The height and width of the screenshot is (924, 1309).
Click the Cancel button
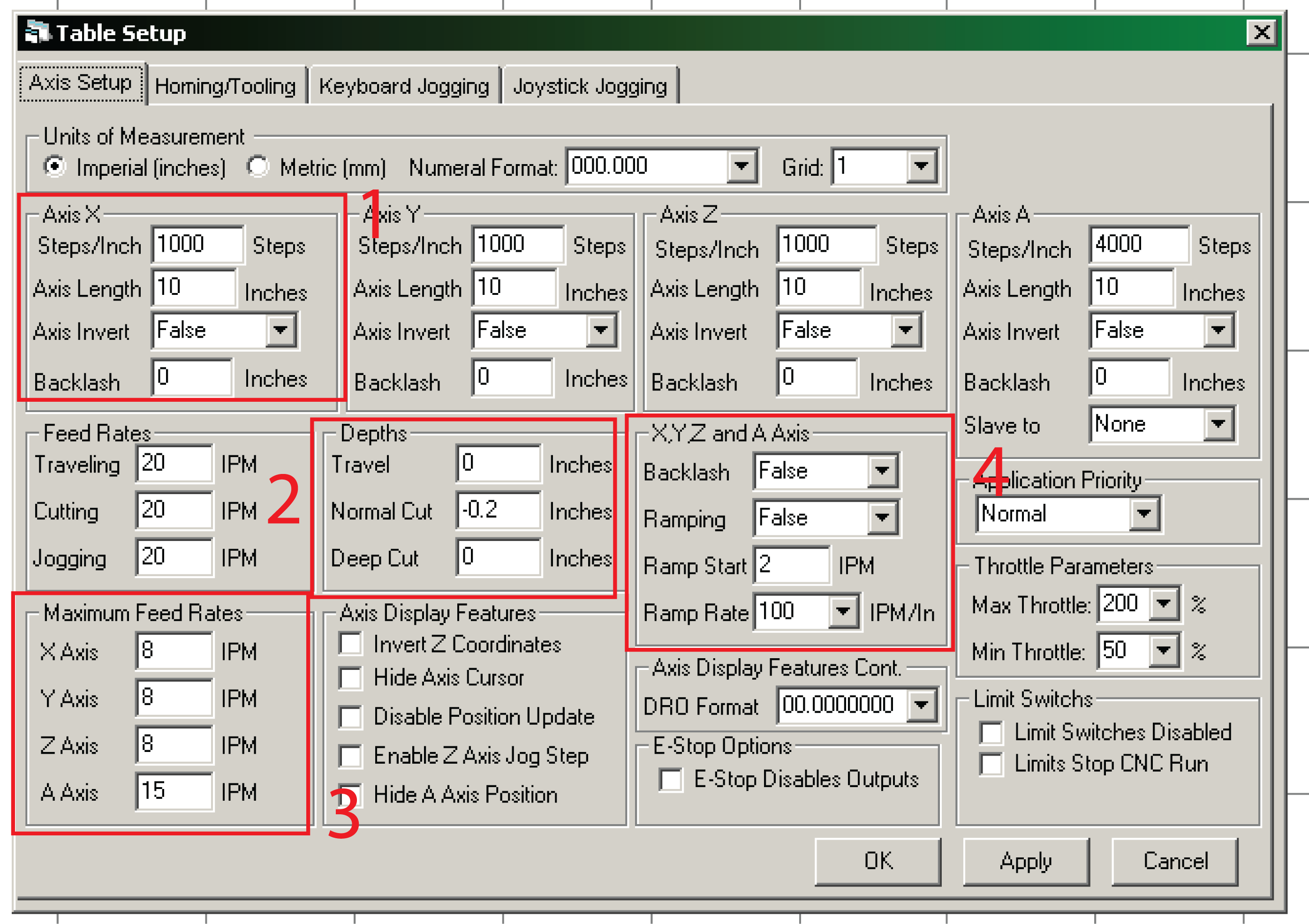pos(1174,861)
